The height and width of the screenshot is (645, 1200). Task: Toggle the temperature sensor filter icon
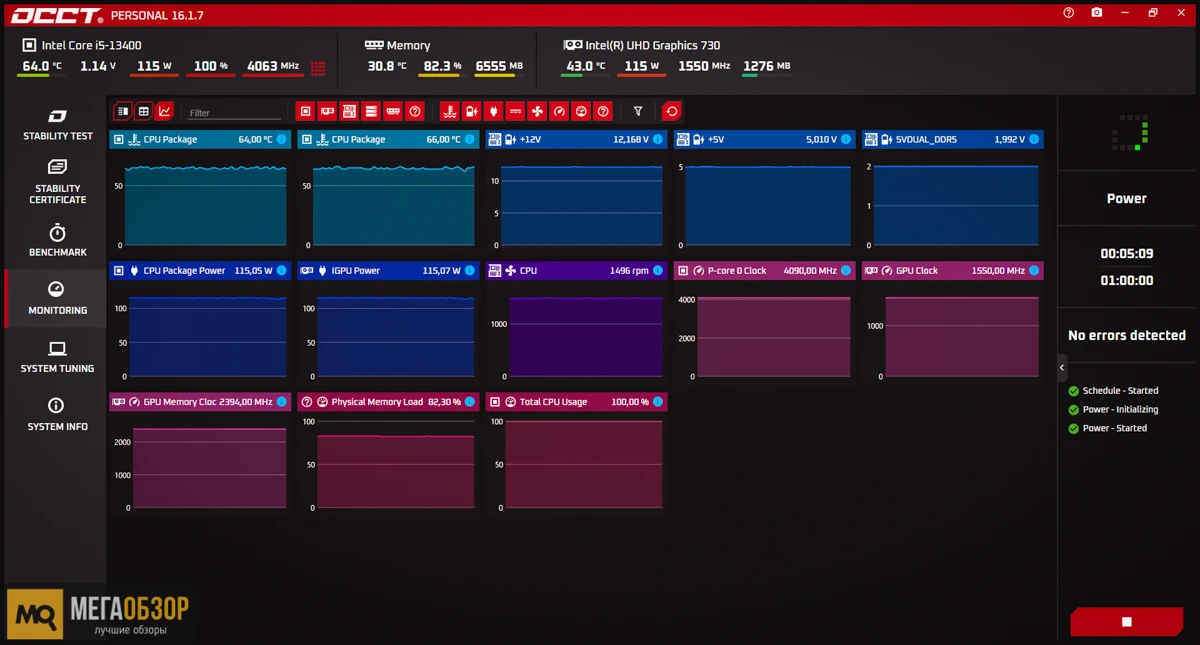pyautogui.click(x=450, y=111)
